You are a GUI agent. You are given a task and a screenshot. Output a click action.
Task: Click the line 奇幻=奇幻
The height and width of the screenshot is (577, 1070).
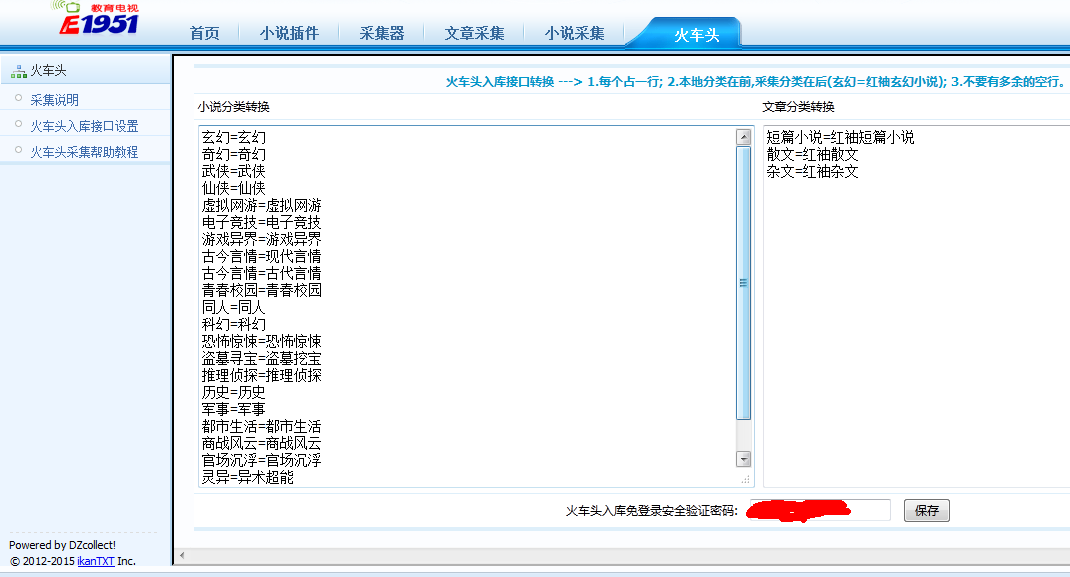[233, 154]
